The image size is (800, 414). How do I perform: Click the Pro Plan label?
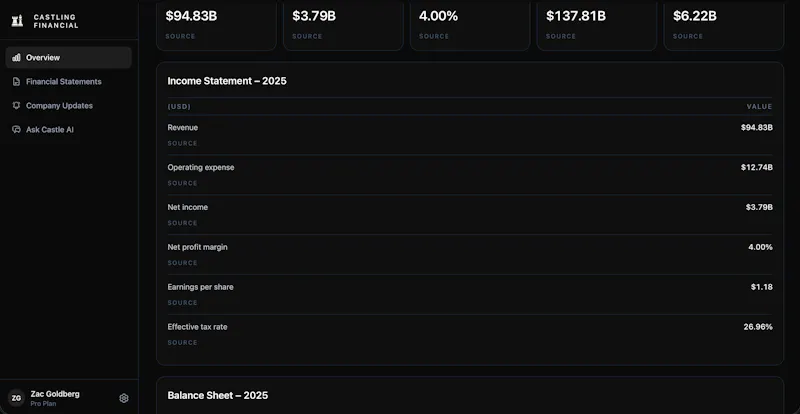pyautogui.click(x=43, y=404)
